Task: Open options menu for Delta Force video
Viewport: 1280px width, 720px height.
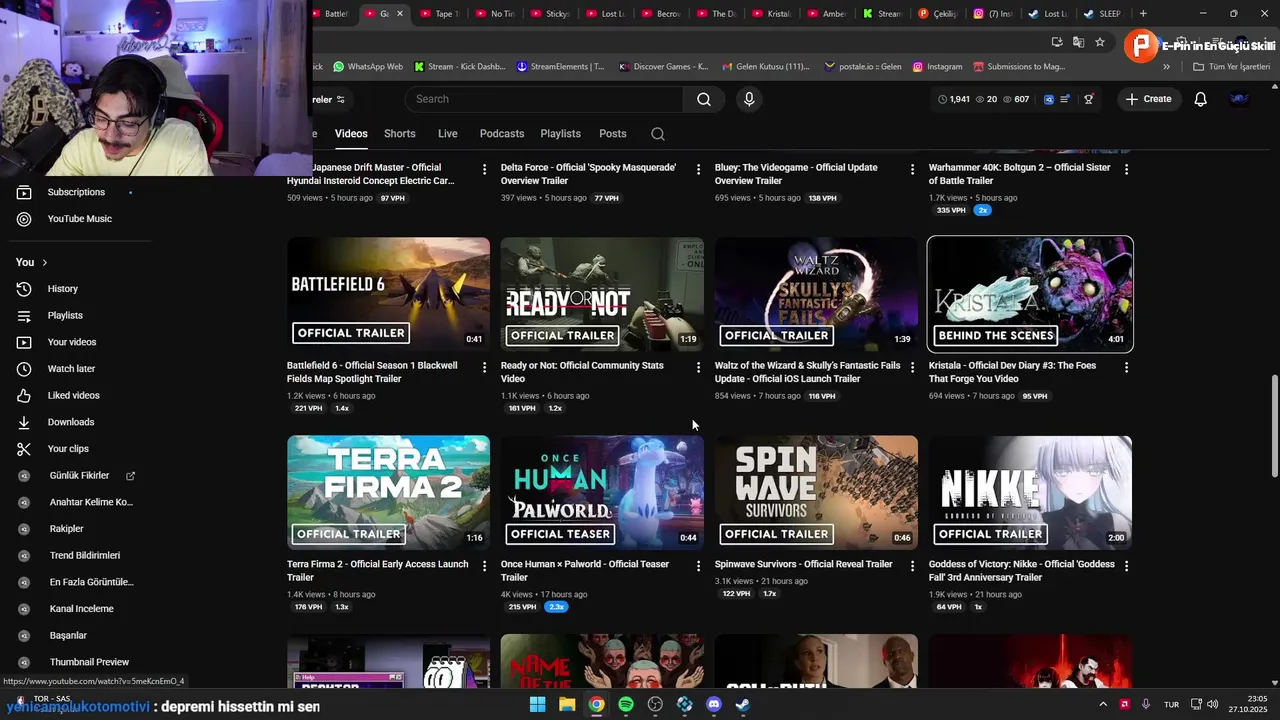Action: 698,169
